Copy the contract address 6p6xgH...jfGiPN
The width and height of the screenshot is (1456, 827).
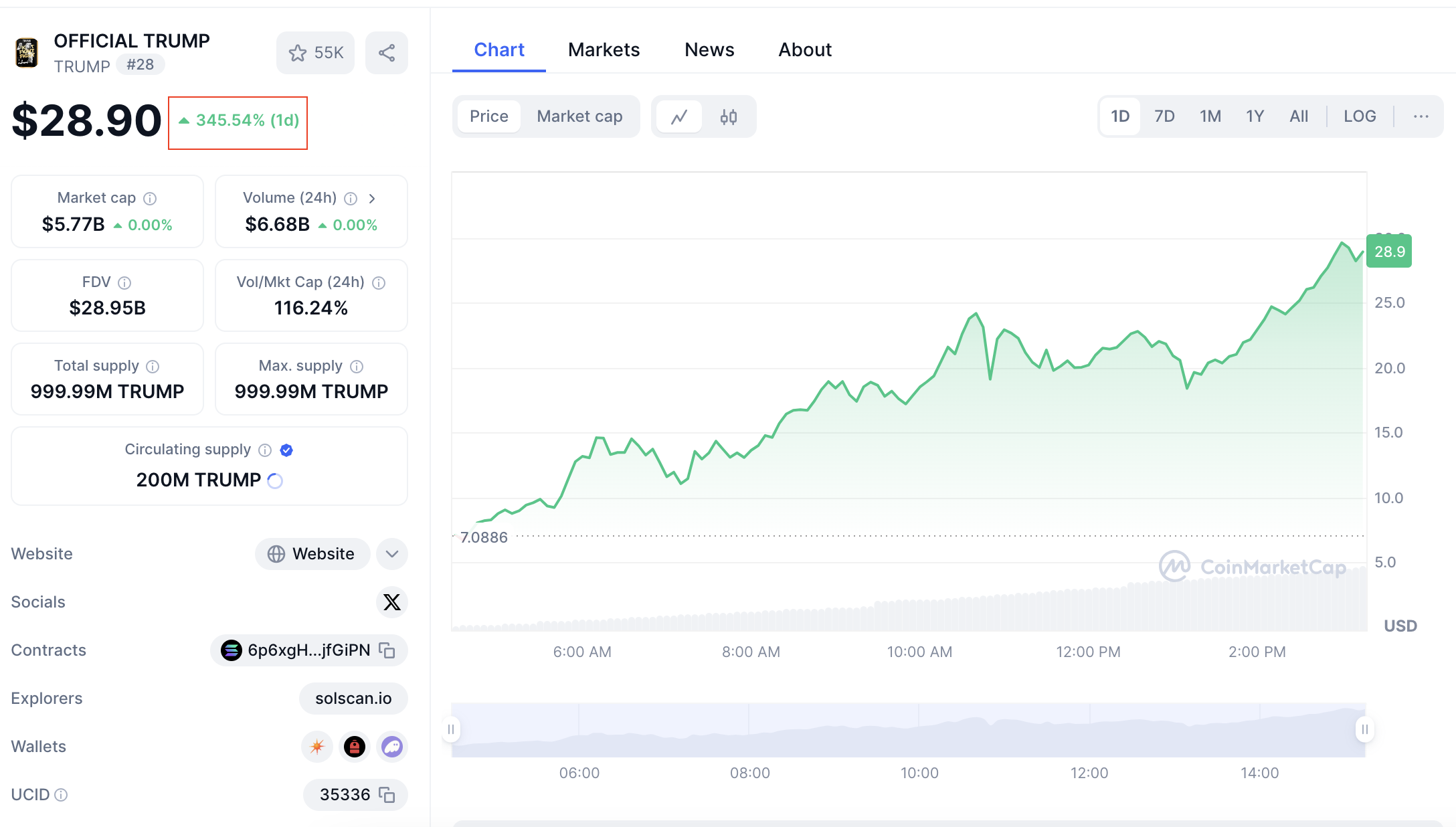click(387, 650)
